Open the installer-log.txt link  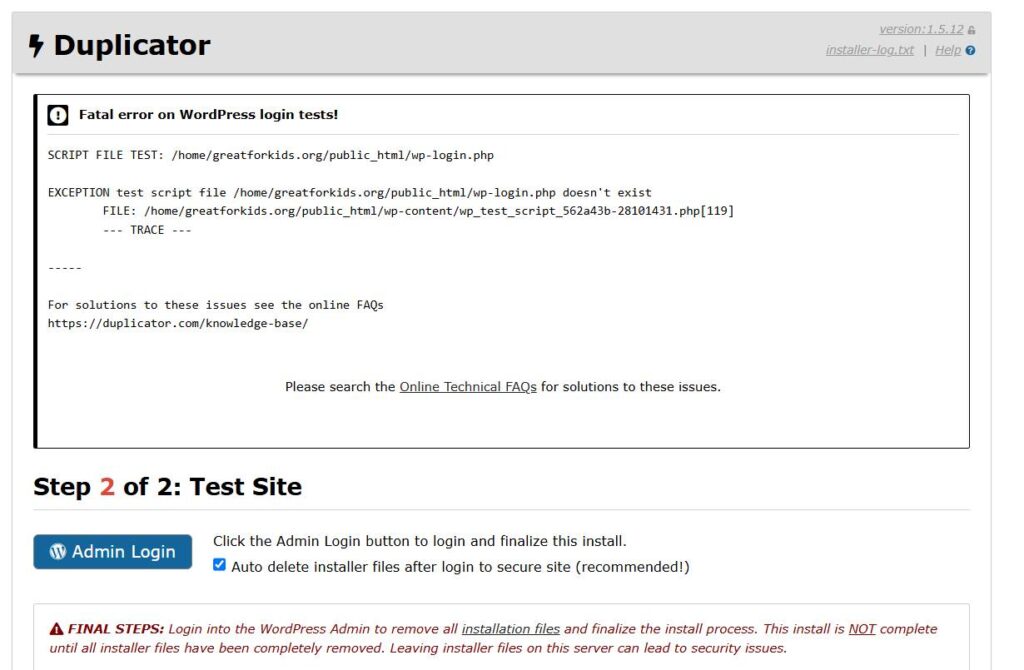coord(869,50)
